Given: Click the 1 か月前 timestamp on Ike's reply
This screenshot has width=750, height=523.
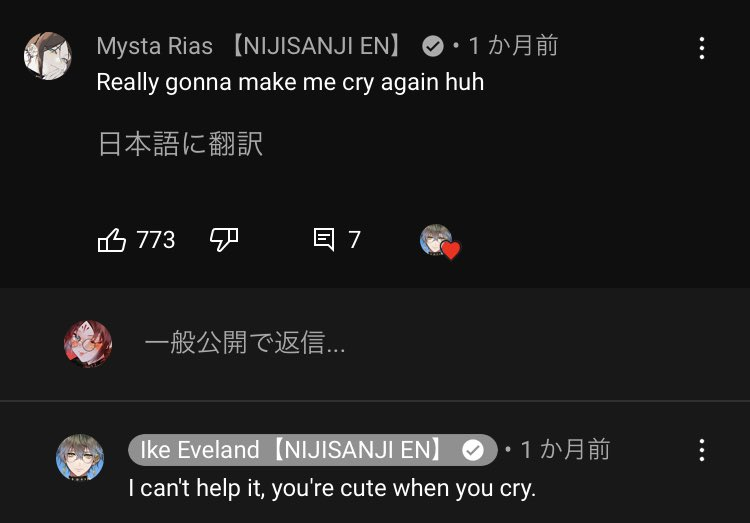Looking at the screenshot, I should (565, 450).
